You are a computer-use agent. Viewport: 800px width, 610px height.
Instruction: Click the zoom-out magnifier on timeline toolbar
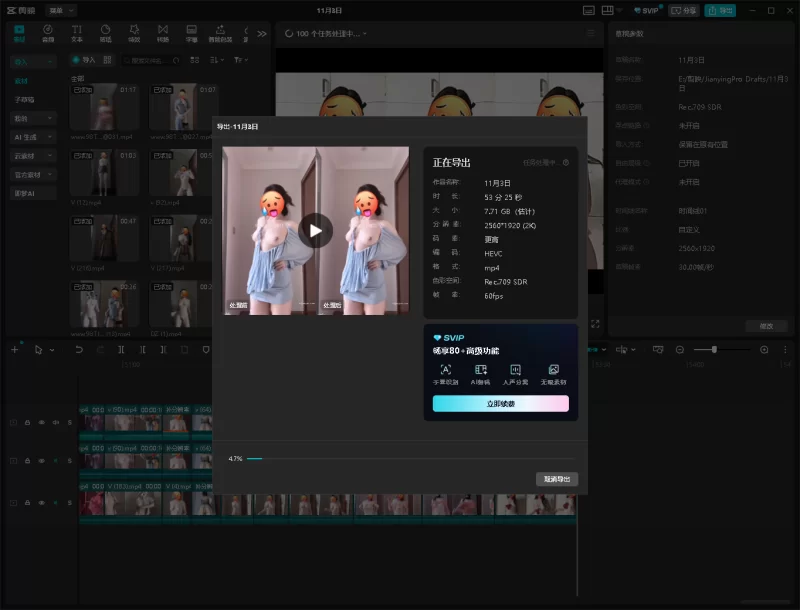coord(680,350)
